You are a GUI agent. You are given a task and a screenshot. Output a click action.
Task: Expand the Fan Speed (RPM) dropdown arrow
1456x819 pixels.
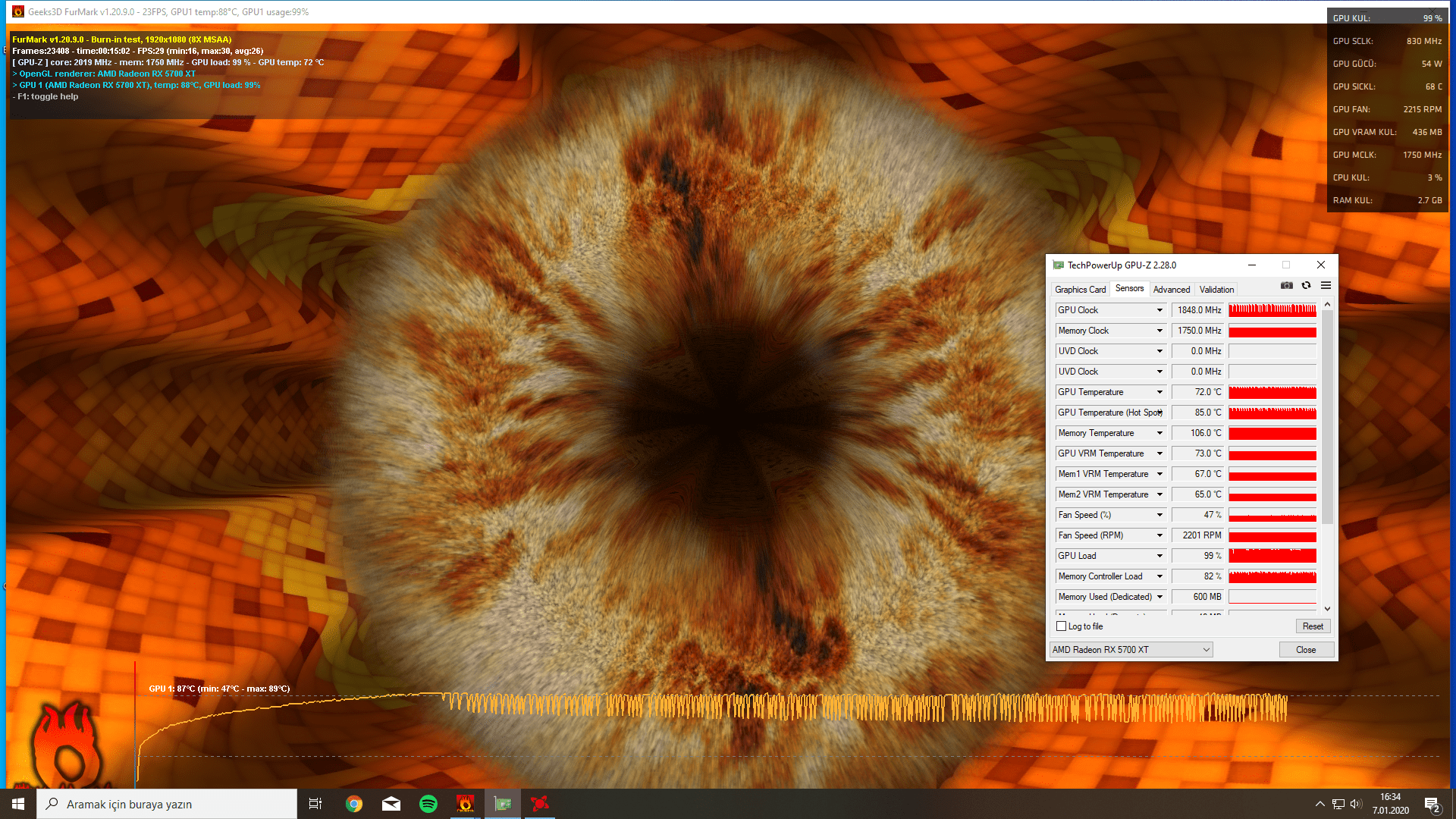coord(1159,535)
